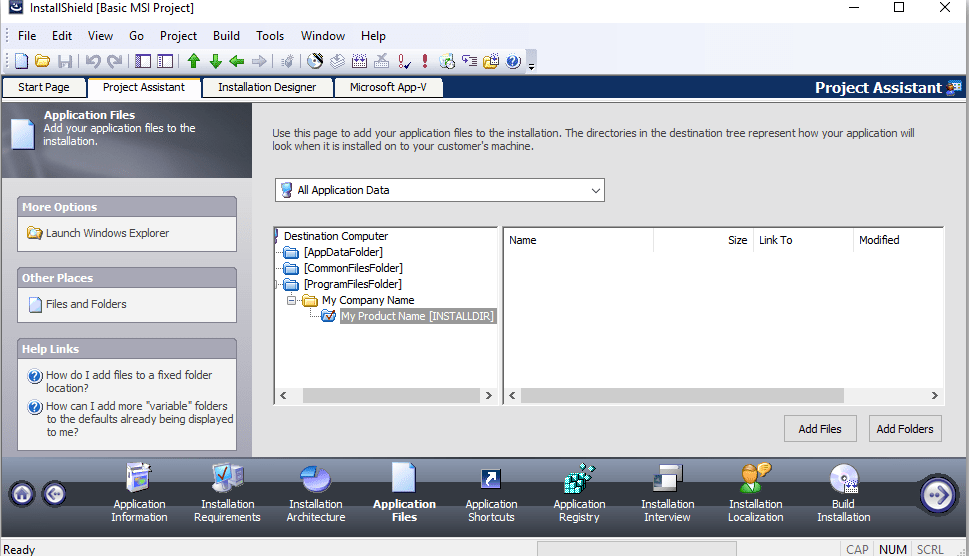Click the Add Folders button
The image size is (969, 556).
(905, 429)
